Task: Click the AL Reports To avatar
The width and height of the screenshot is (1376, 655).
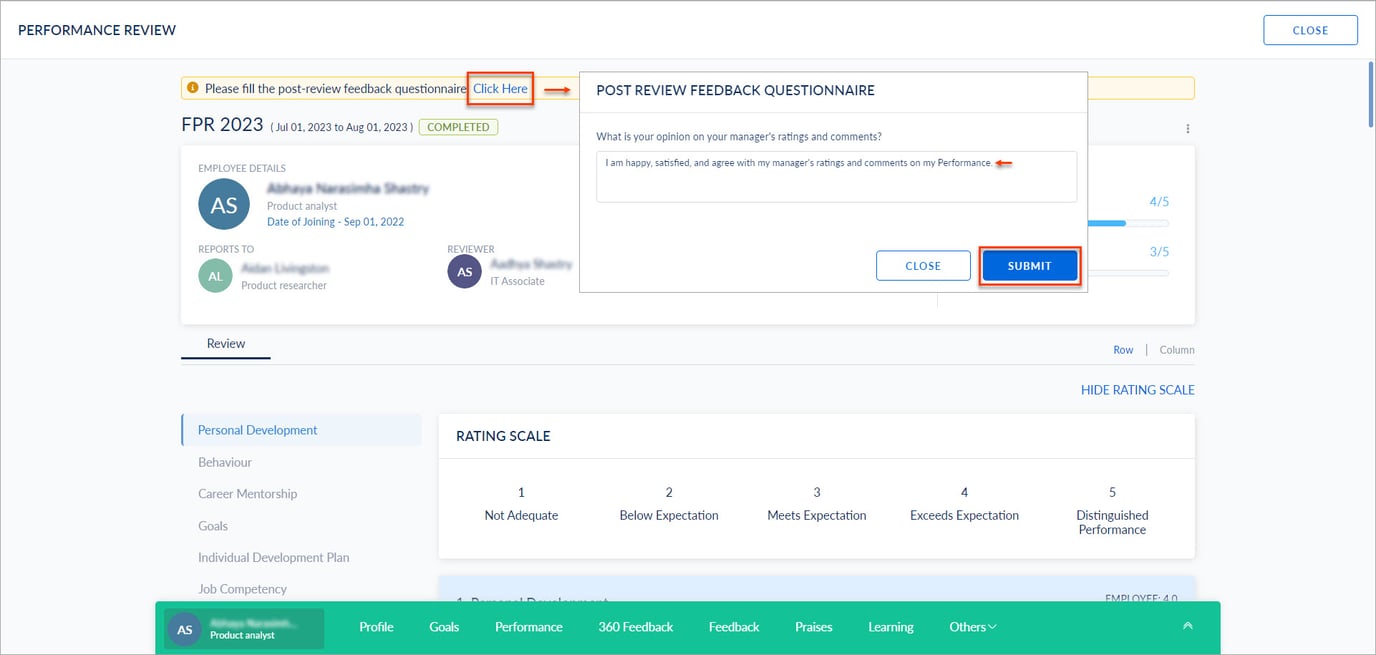Action: pos(215,276)
